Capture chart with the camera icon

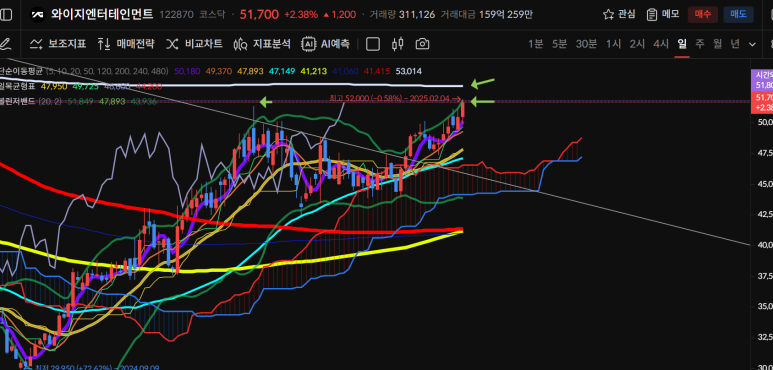[x=422, y=44]
